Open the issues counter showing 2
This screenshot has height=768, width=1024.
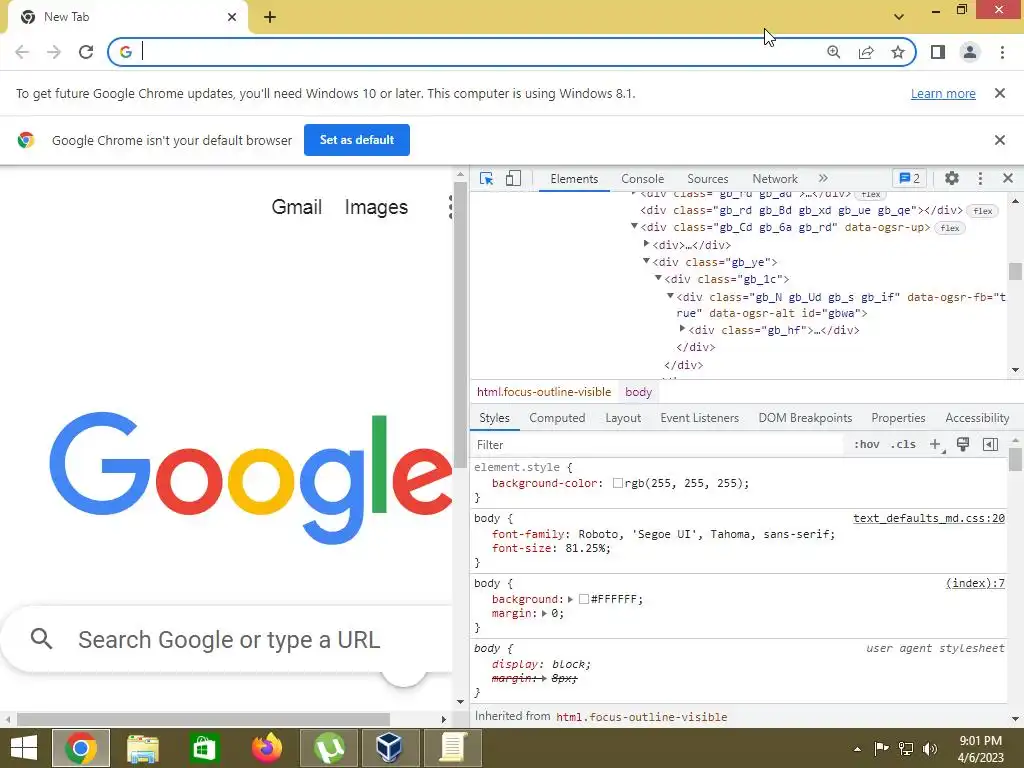(910, 178)
